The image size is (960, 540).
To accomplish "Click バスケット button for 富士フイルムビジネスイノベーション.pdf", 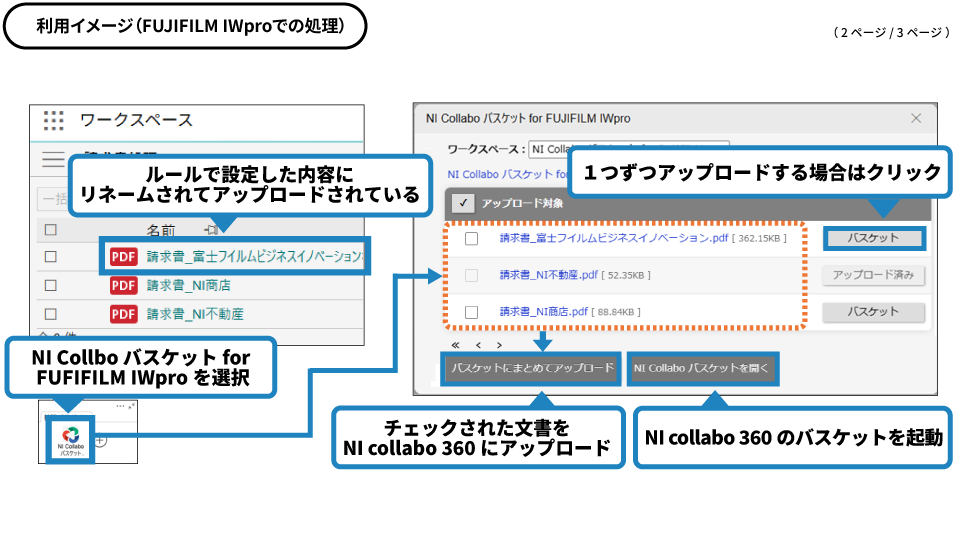I will point(873,238).
